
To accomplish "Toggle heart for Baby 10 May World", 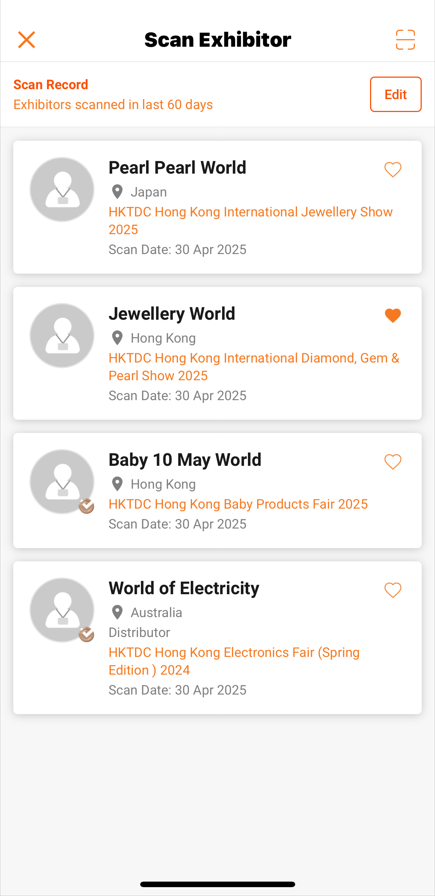I will coord(393,462).
